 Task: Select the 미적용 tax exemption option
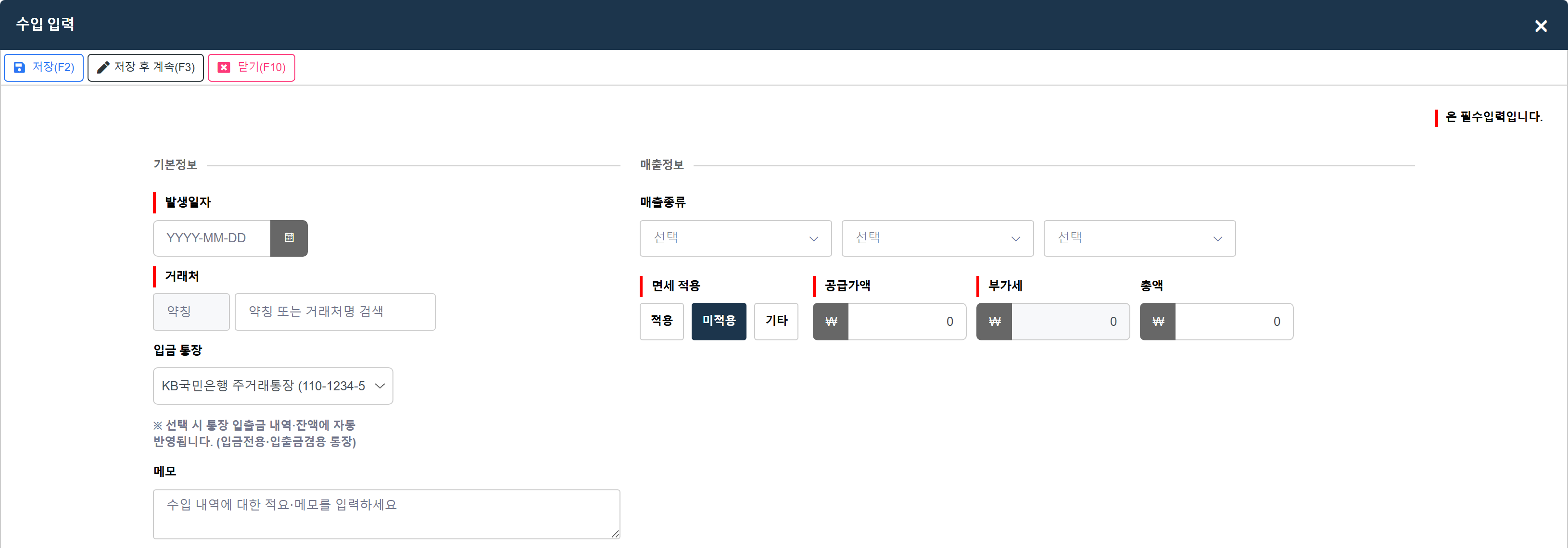(719, 321)
